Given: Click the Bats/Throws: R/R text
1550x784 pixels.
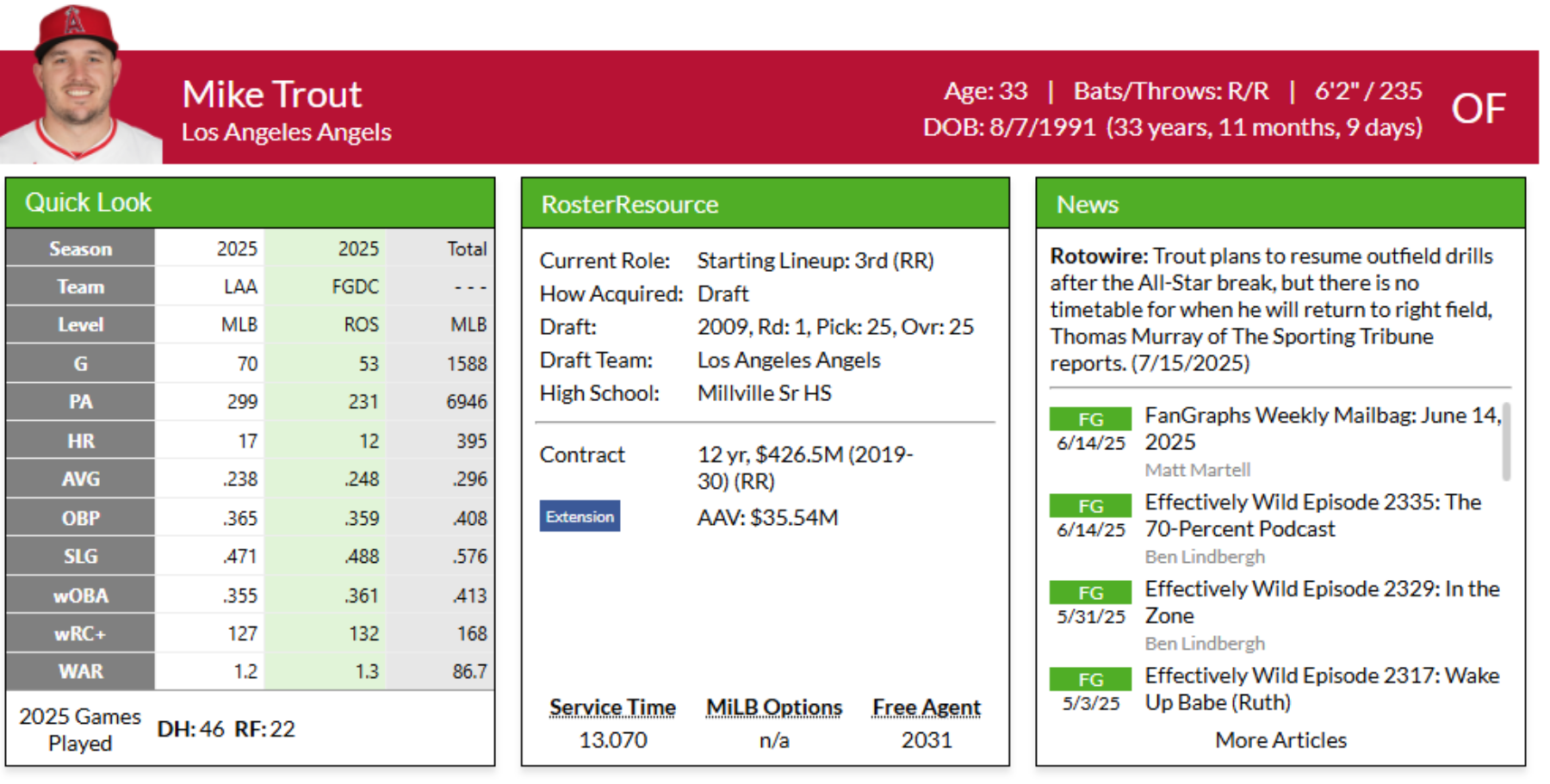Looking at the screenshot, I should (x=1171, y=91).
